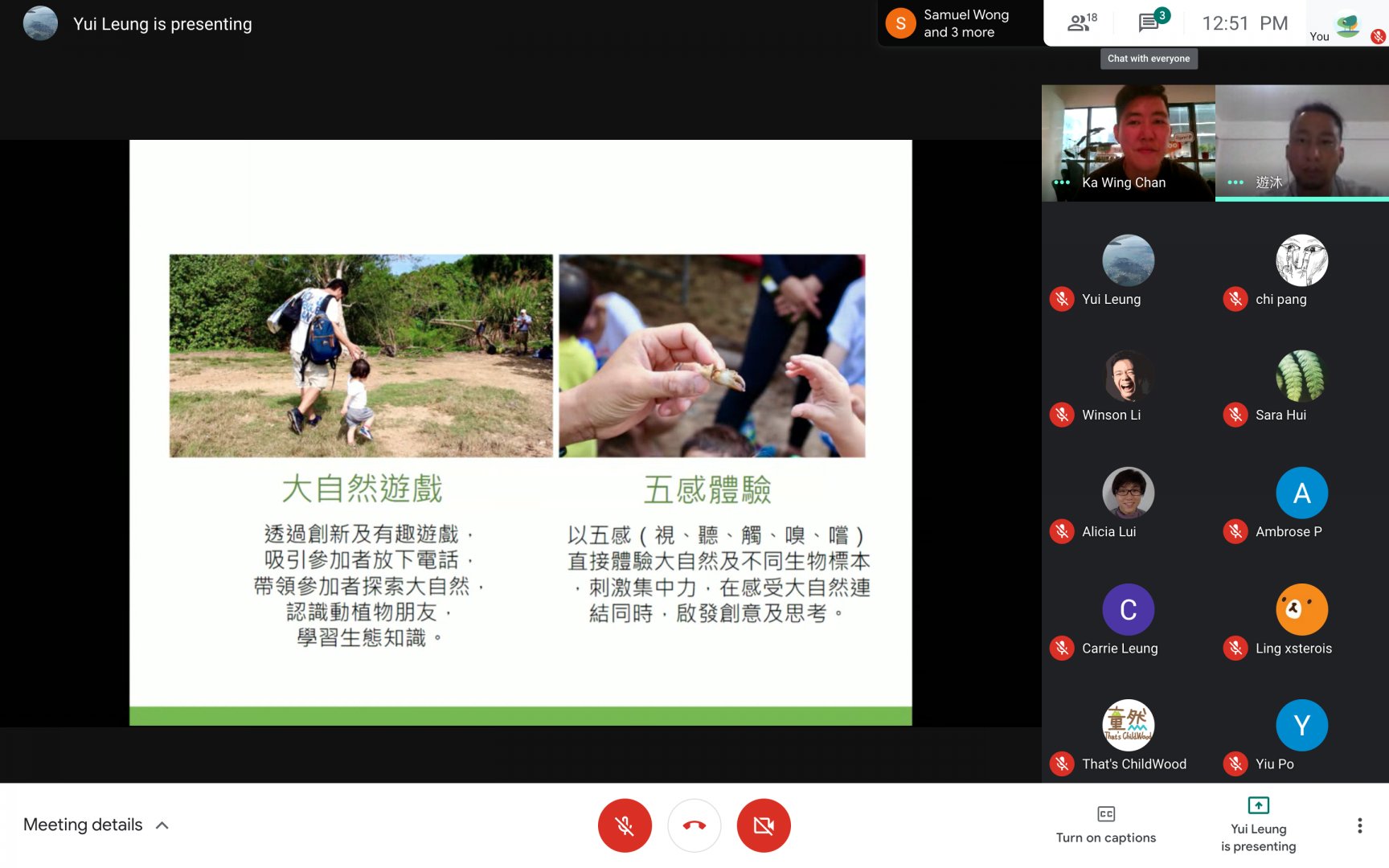Open the participants list icon
The width and height of the screenshot is (1389, 868).
coord(1081,23)
